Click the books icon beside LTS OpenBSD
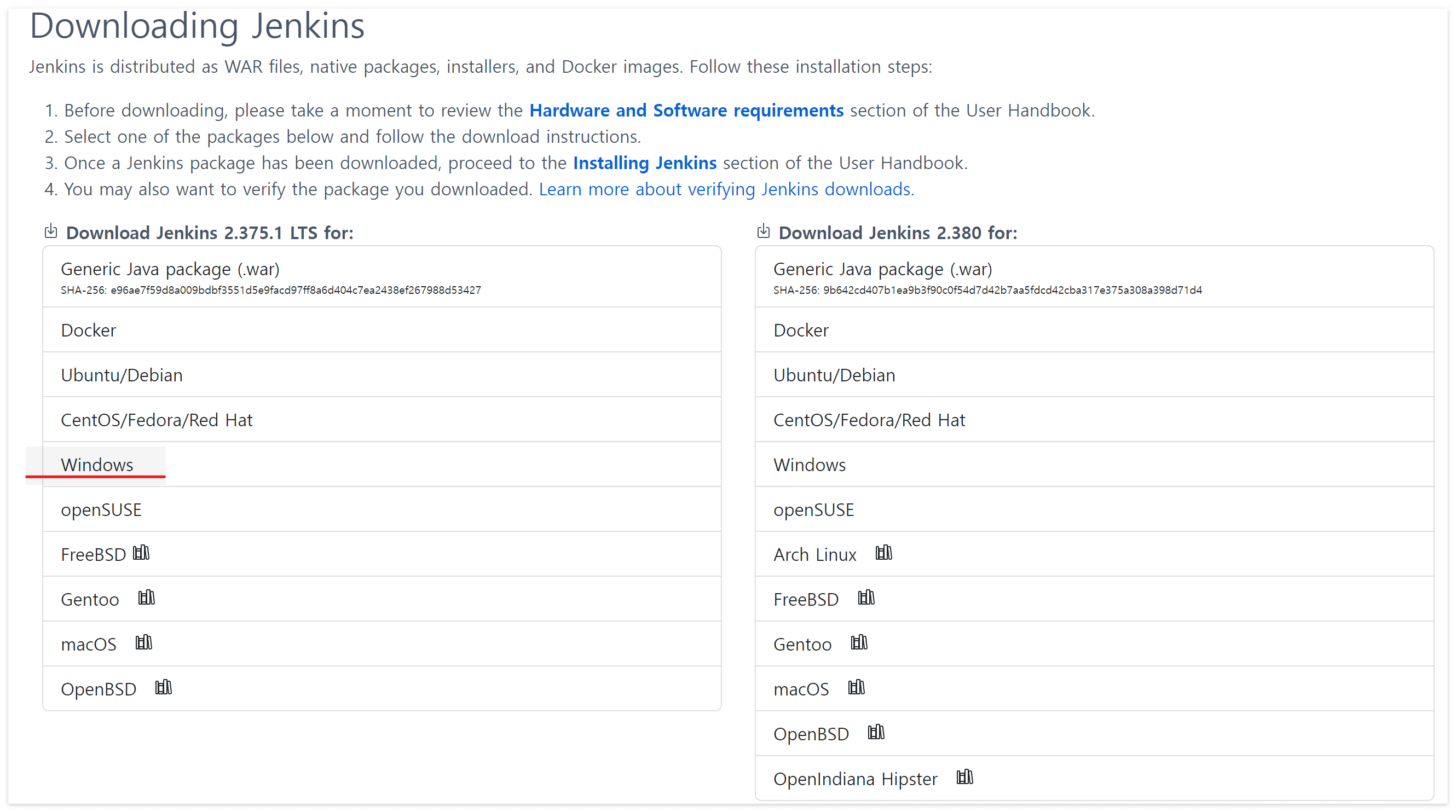Viewport: 1456px width, 812px height. [163, 687]
